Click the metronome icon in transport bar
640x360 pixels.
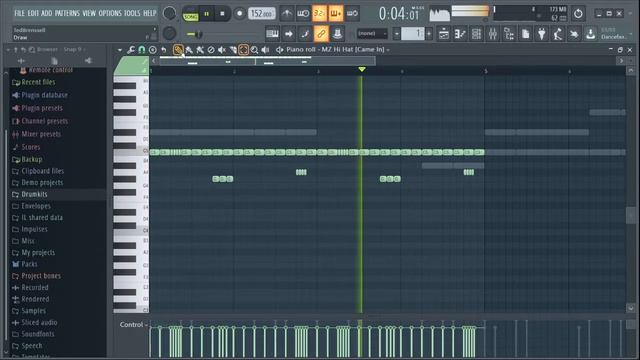pyautogui.click(x=287, y=13)
